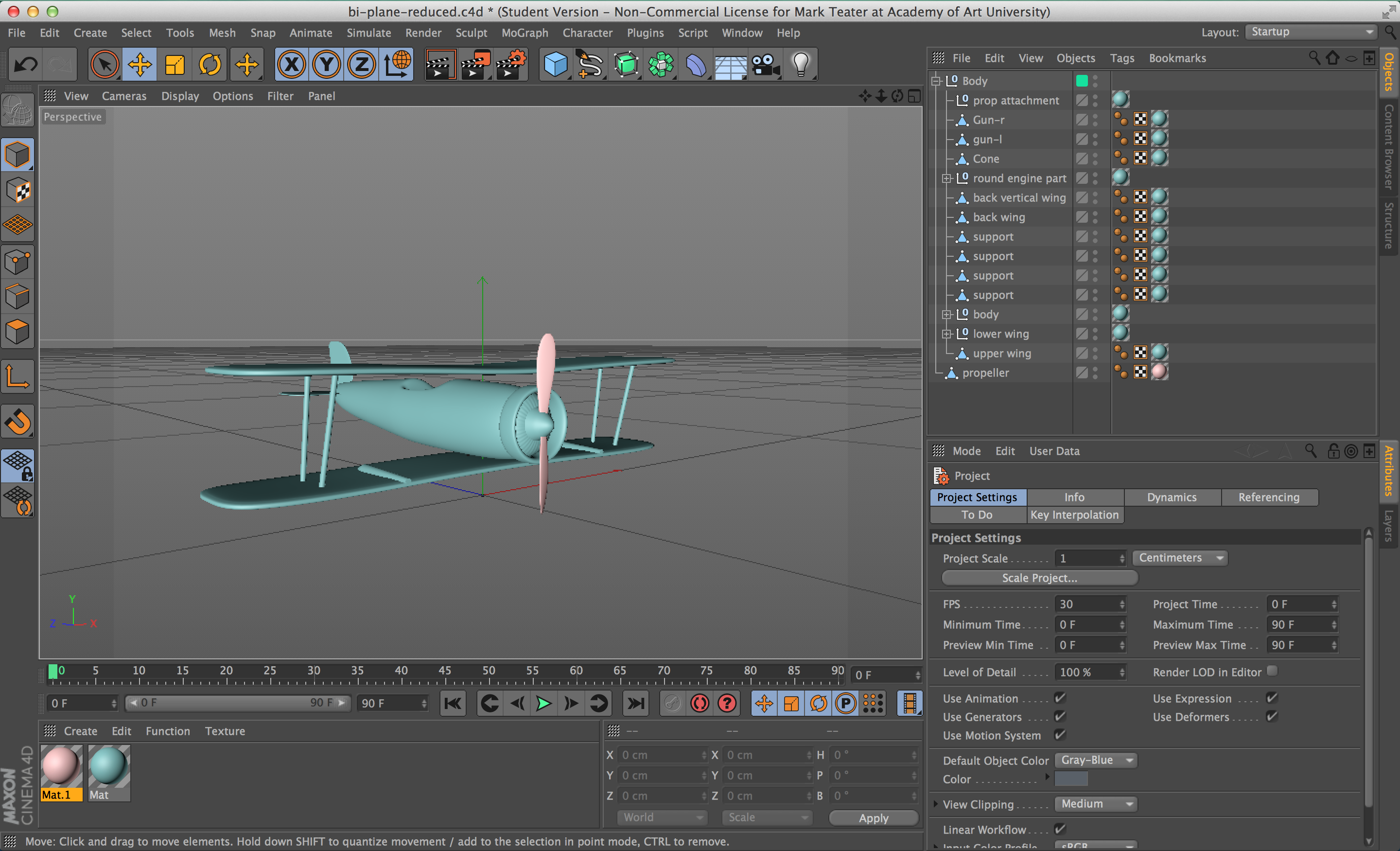The image size is (1400, 851).
Task: Click the Default Object Color swatch
Action: (x=1070, y=779)
